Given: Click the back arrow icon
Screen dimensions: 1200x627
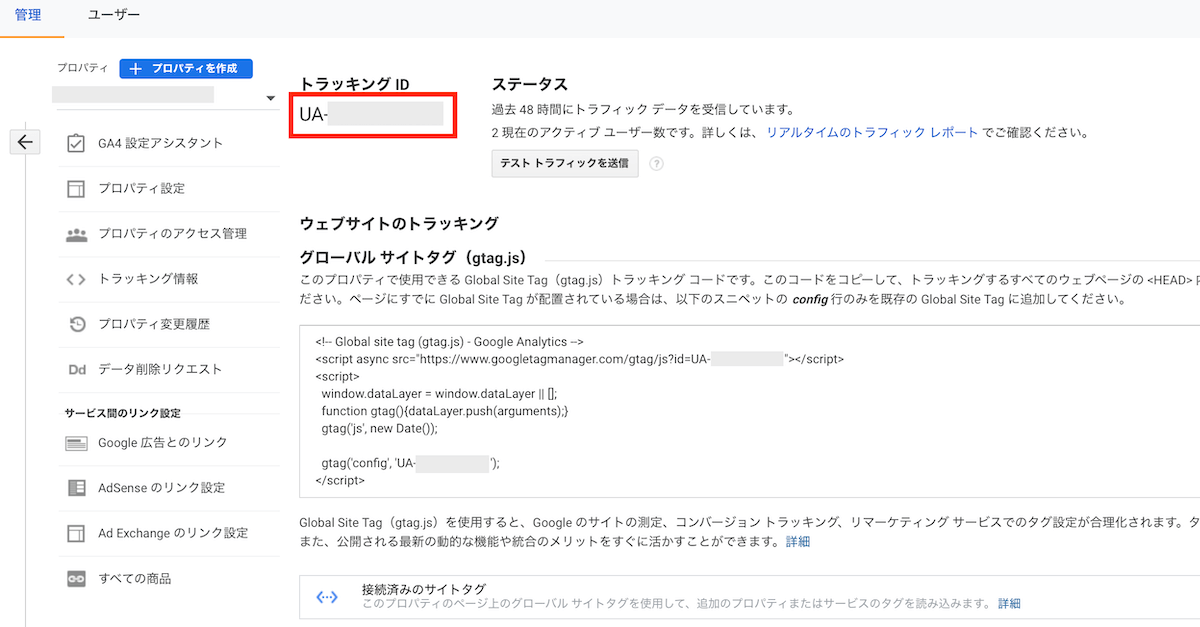Looking at the screenshot, I should coord(25,142).
